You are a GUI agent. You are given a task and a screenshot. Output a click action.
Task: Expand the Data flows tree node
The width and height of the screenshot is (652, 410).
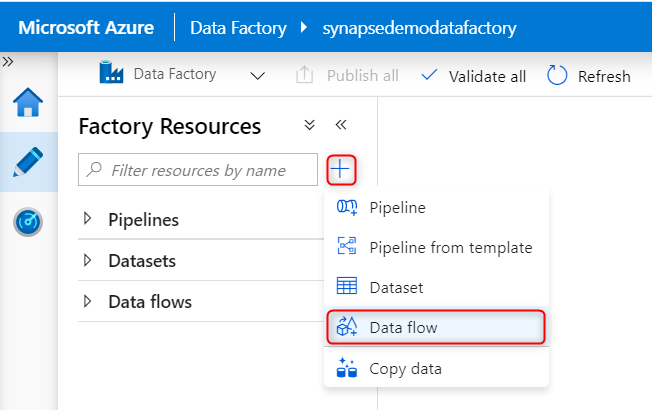87,301
